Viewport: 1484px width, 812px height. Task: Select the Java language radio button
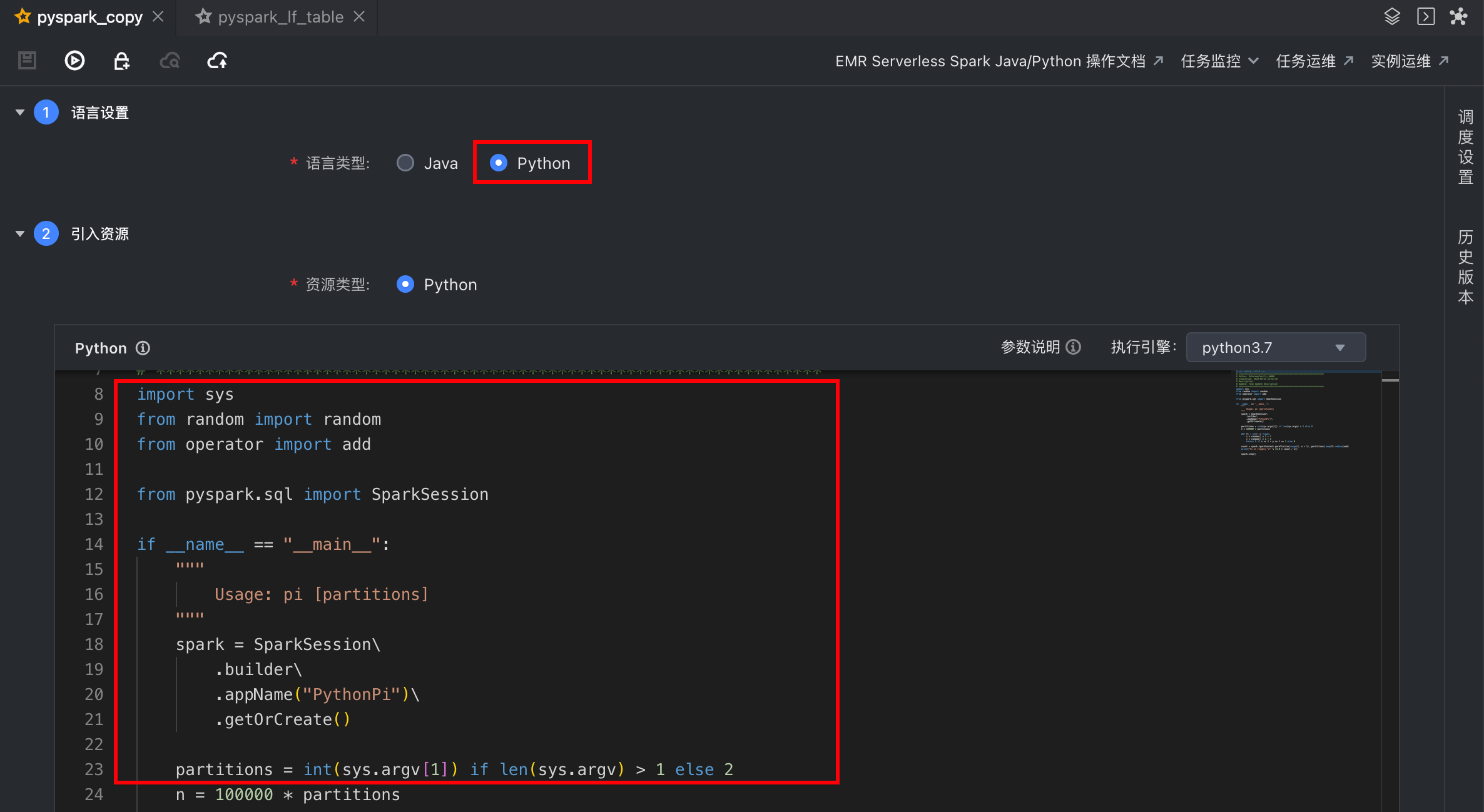tap(405, 163)
